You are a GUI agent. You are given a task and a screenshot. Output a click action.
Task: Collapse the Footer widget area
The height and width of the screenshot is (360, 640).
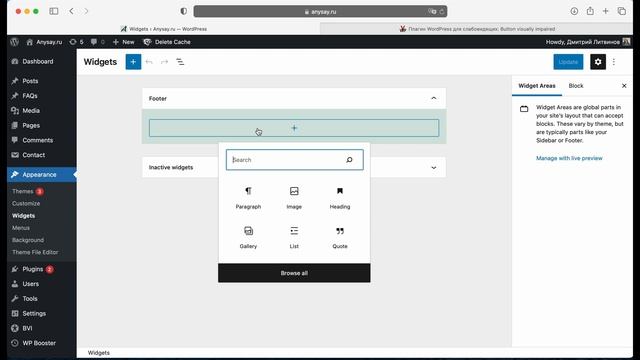(433, 98)
